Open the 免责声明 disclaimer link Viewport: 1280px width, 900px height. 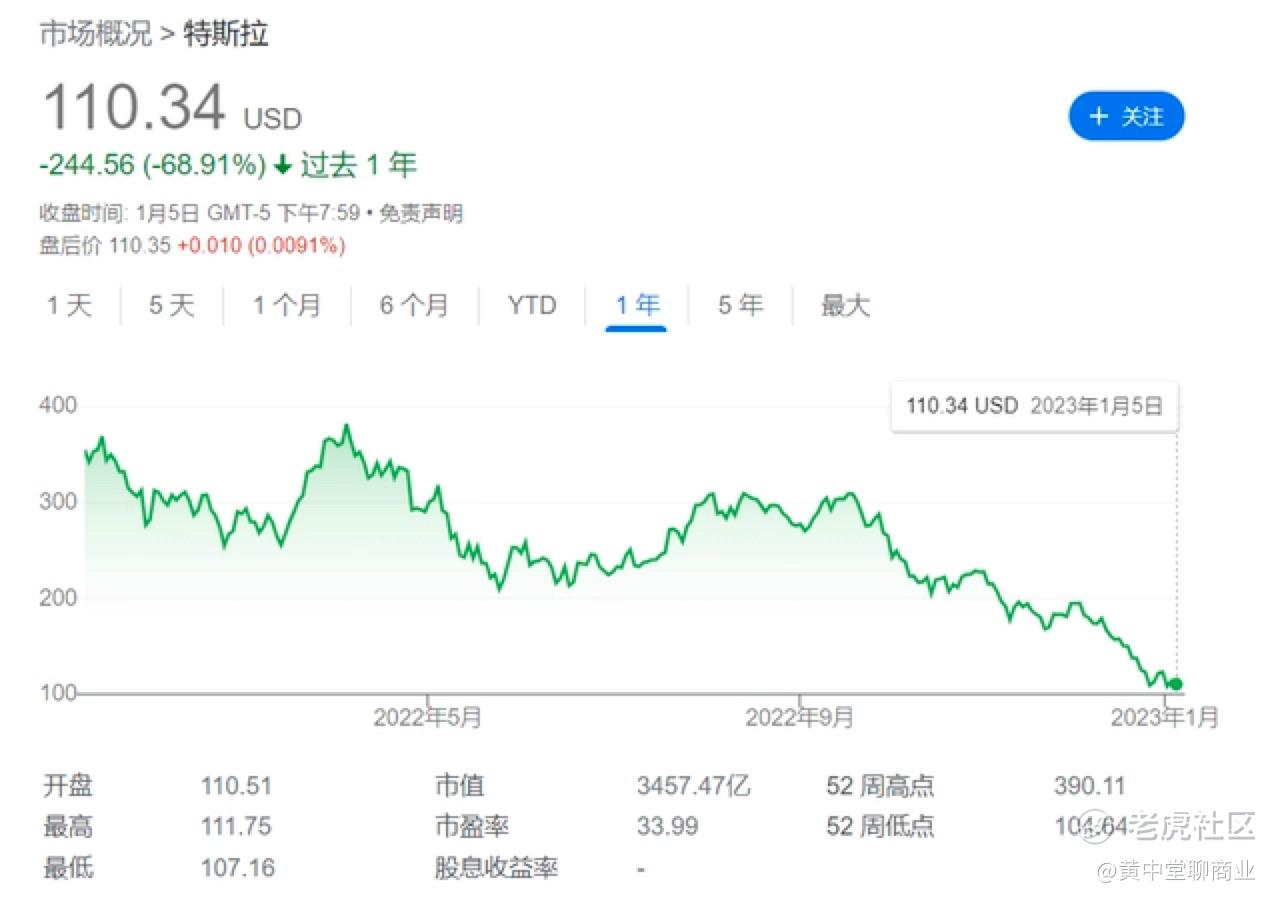click(x=421, y=213)
